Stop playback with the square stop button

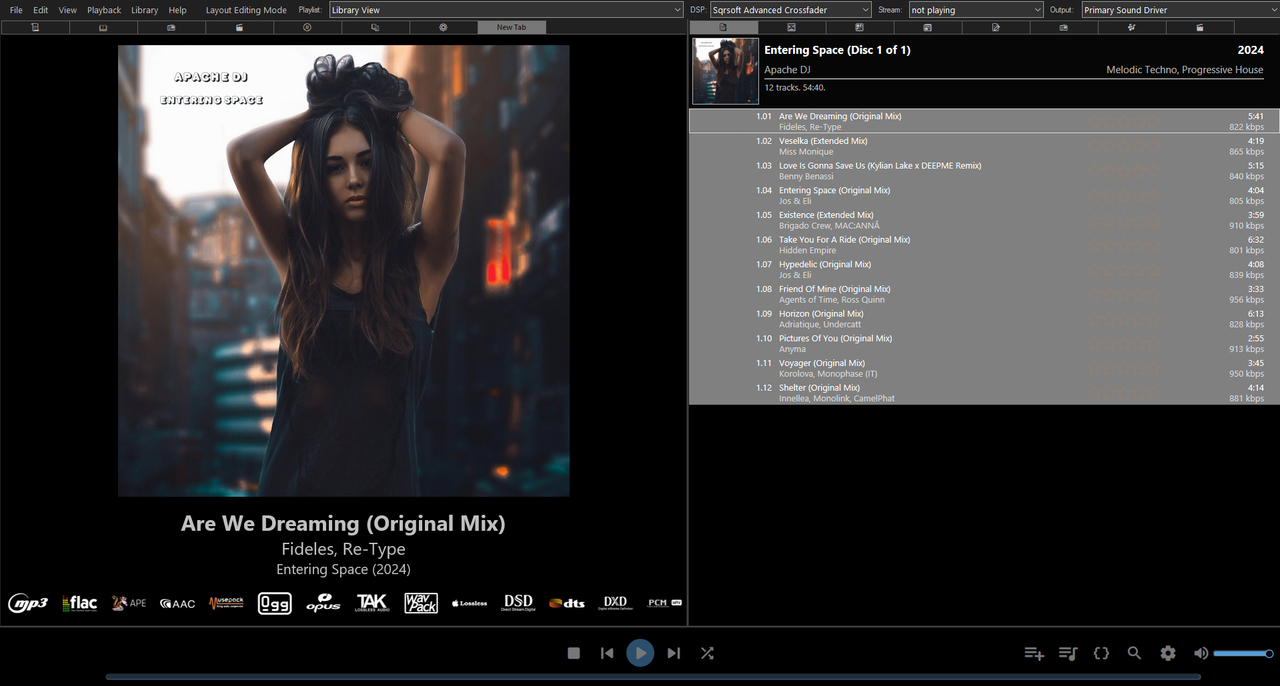[574, 653]
